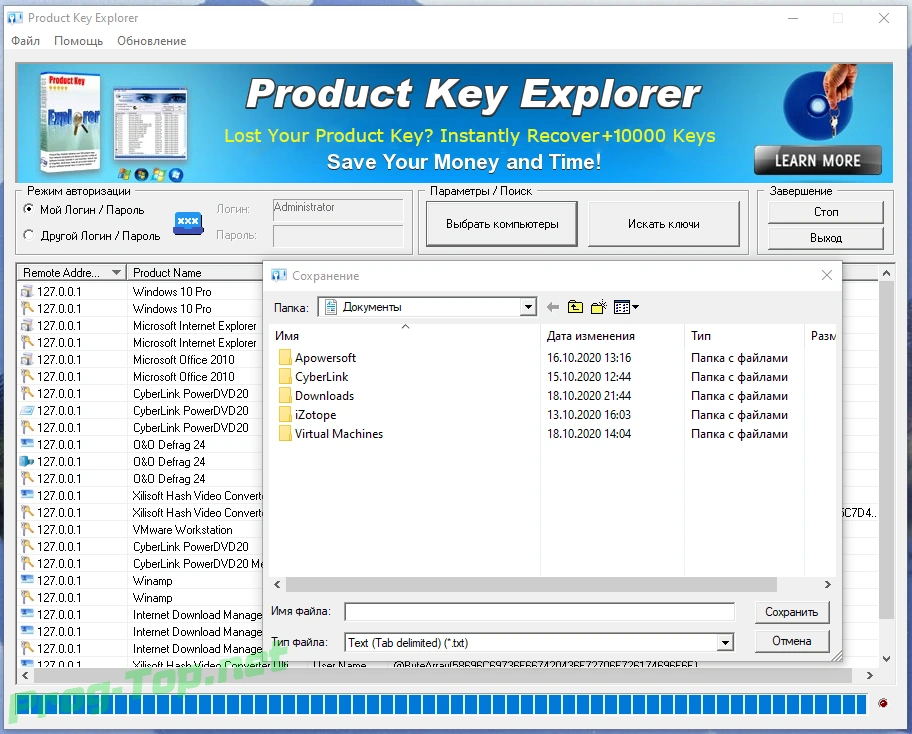Viewport: 912px width, 734px height.
Task: Click the CyberLink folder icon
Action: coord(285,376)
